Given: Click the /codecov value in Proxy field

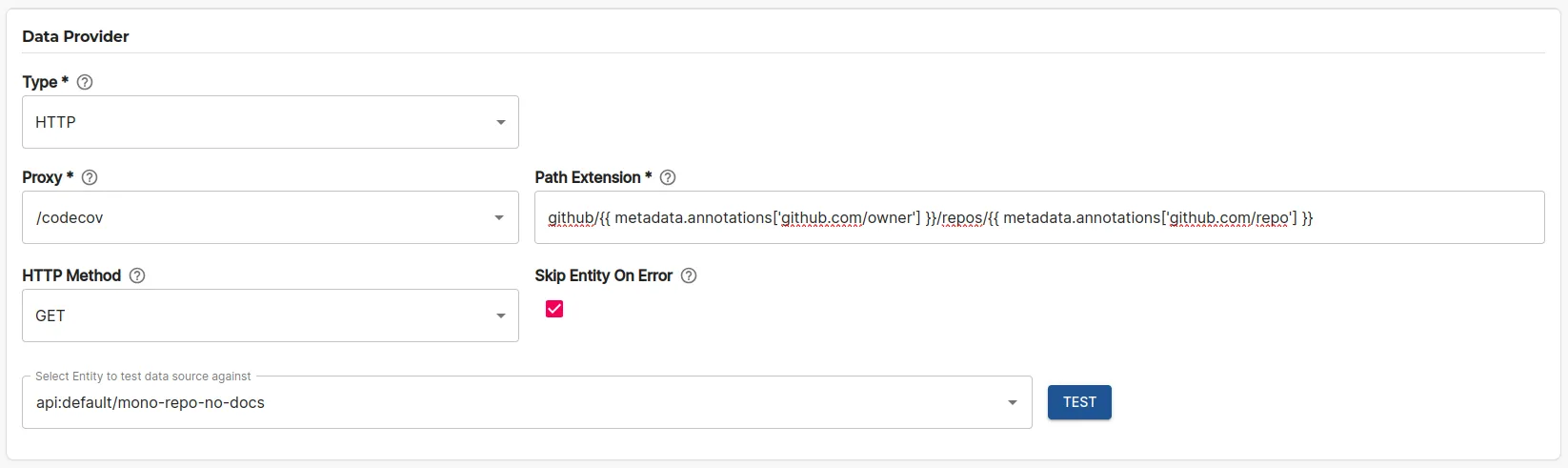Looking at the screenshot, I should coord(70,218).
